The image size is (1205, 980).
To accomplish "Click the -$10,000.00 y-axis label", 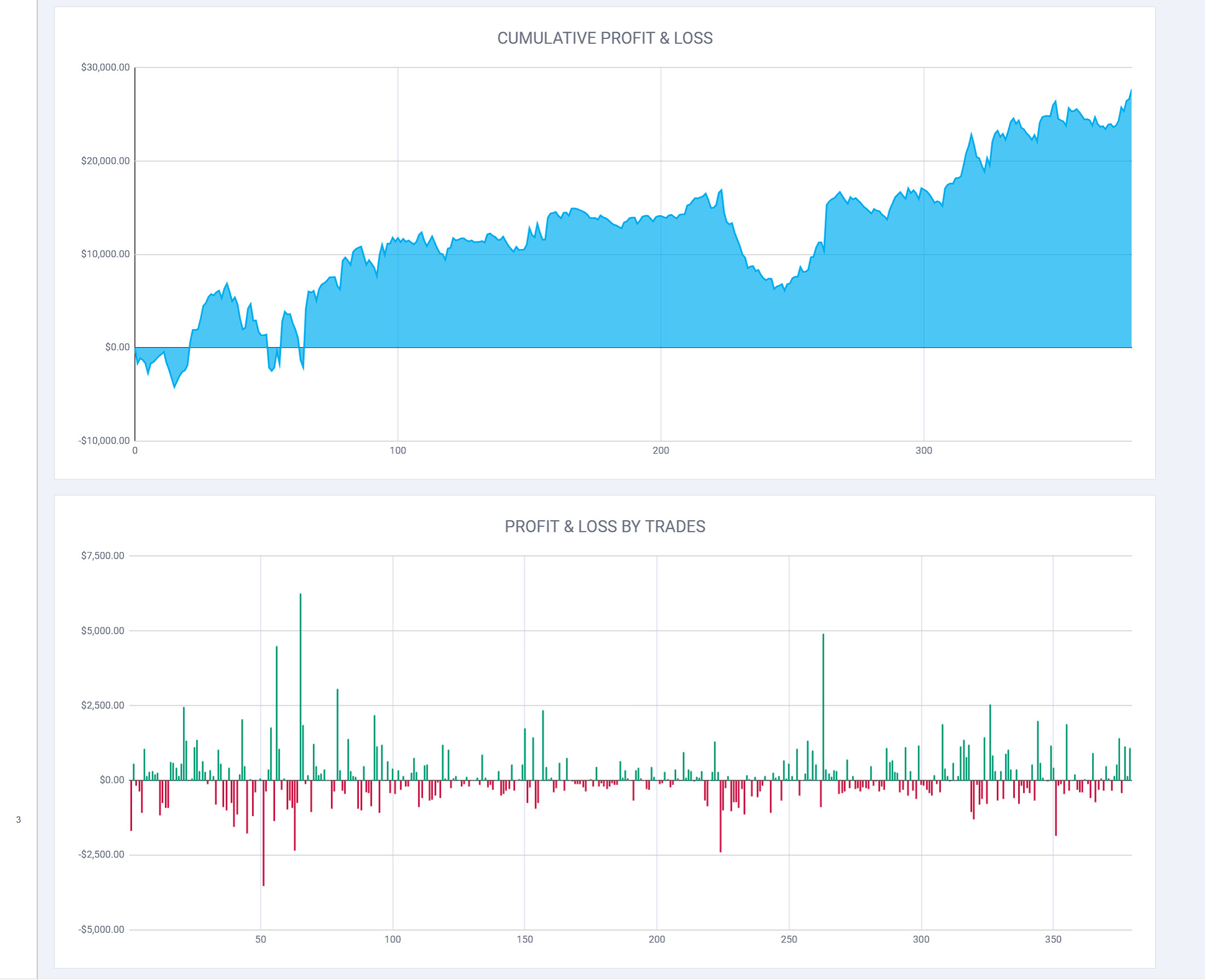I will 104,440.
